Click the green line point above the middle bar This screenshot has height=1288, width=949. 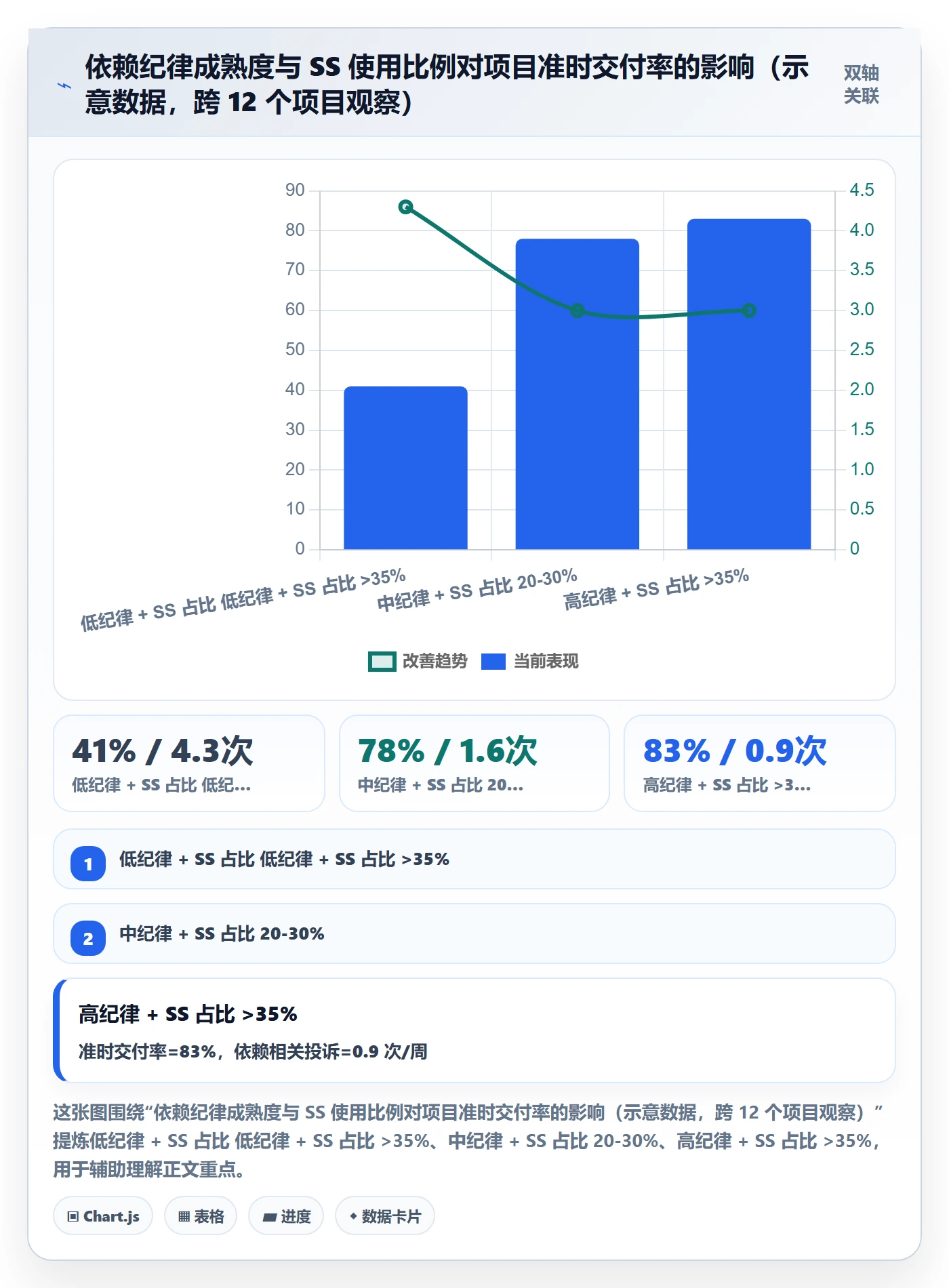click(577, 310)
